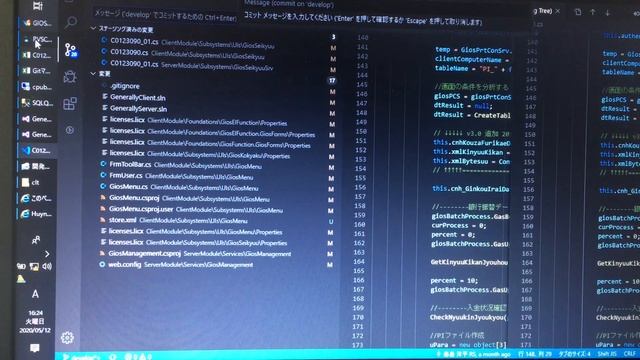Open the web.config change
Image resolution: width=640 pixels, height=360 pixels.
[x=216, y=264]
